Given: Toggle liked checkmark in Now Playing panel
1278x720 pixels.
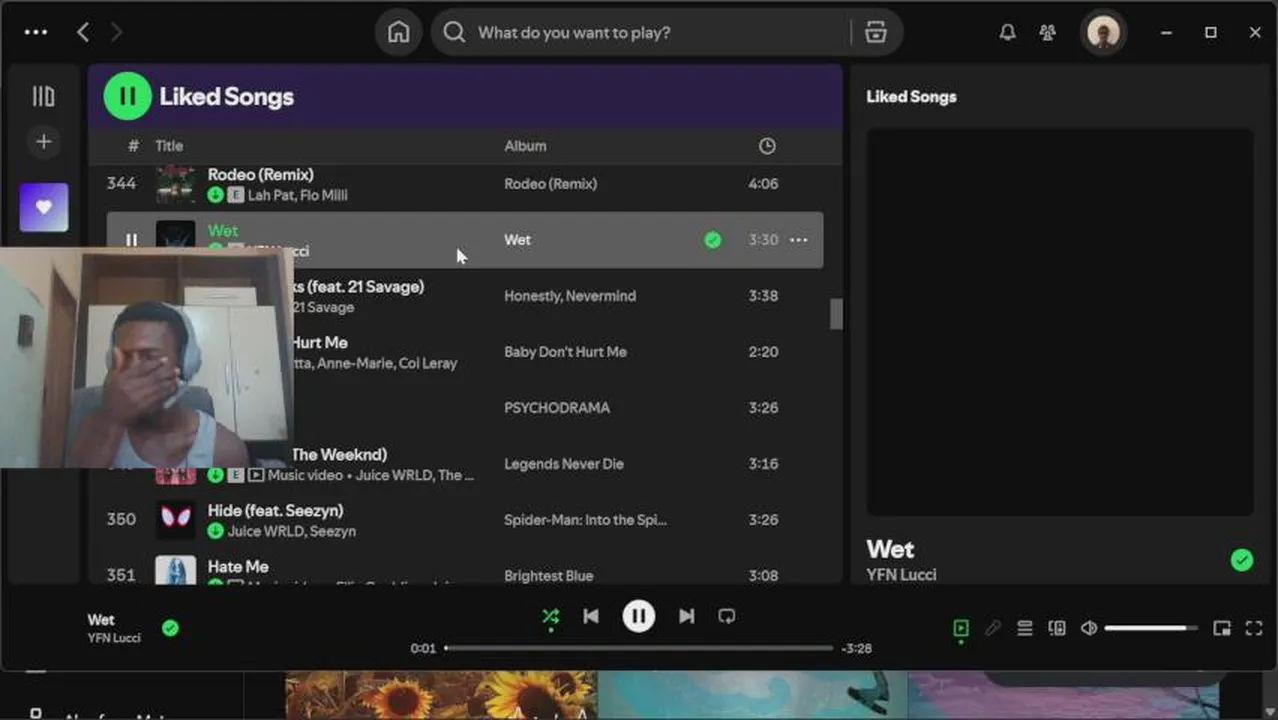Looking at the screenshot, I should click(x=1241, y=560).
